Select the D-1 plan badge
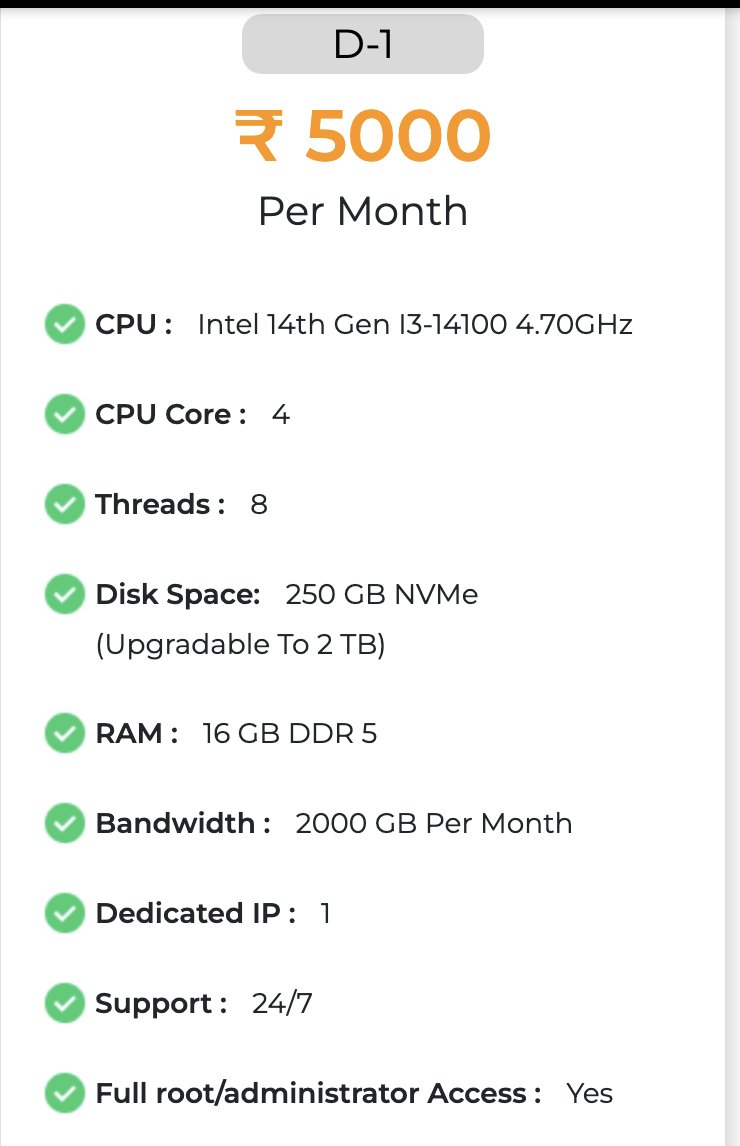Viewport: 740px width, 1146px height. (x=363, y=46)
